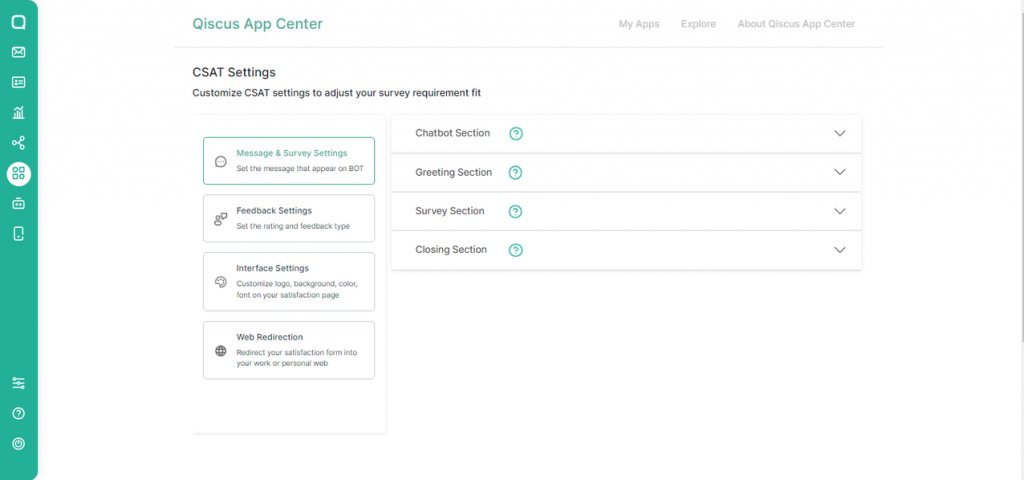Expand the Chatbot Section chevron

click(839, 134)
